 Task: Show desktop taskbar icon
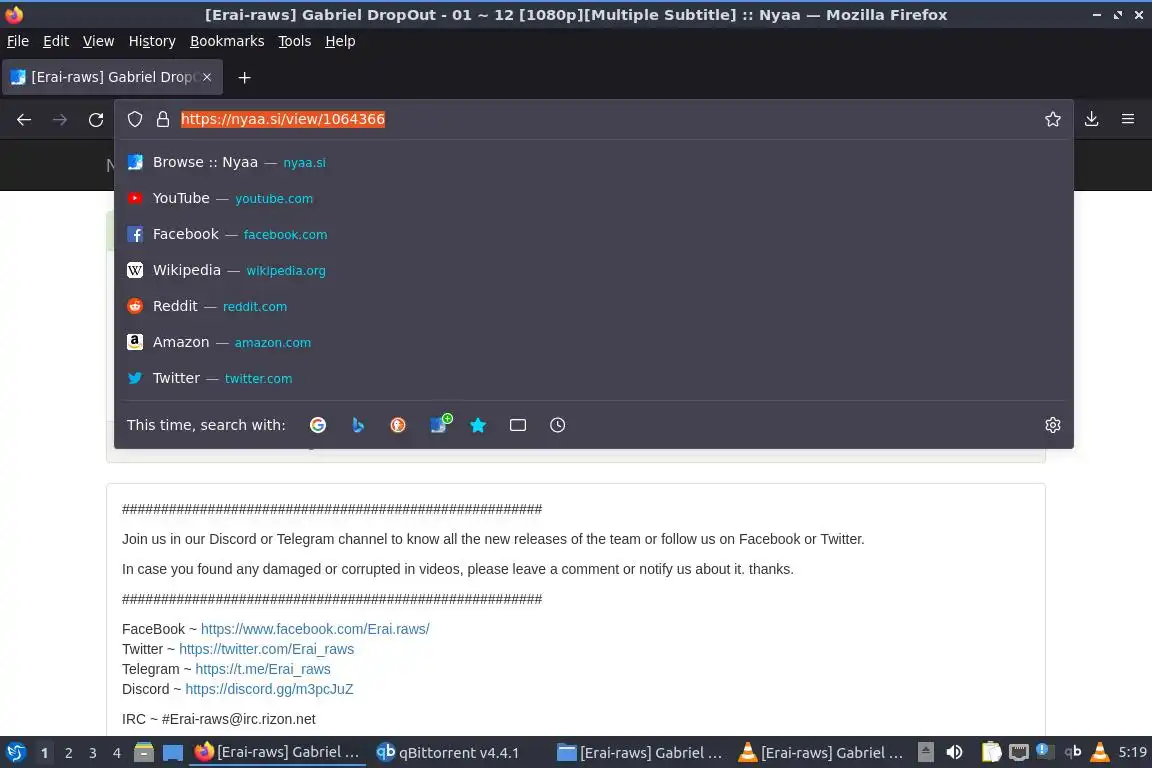click(173, 753)
